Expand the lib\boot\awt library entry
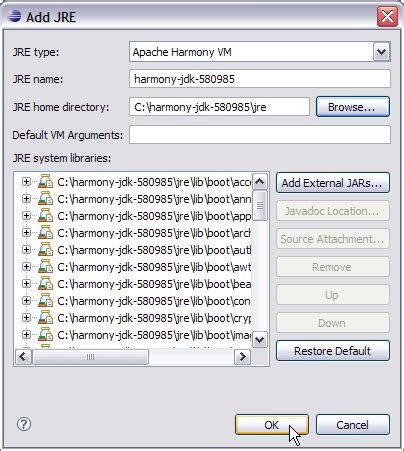Viewport: 404px width, 451px height. click(x=26, y=267)
